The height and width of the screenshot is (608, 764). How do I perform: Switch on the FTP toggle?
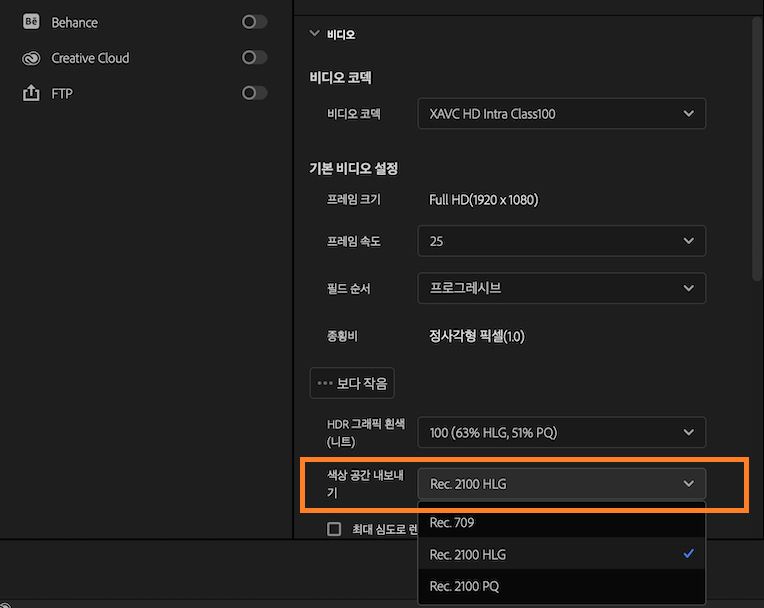254,93
